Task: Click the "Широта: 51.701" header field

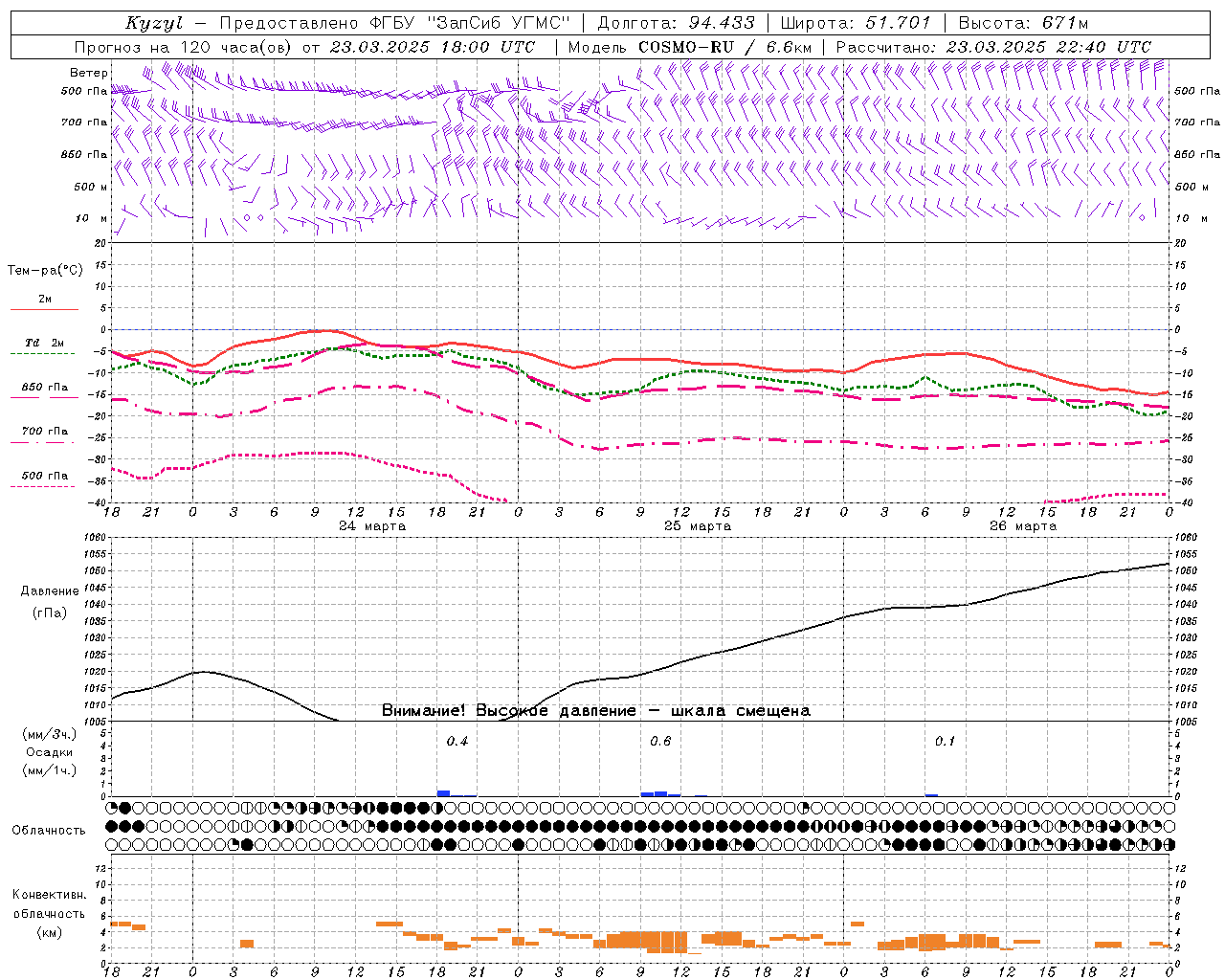Action: (855, 23)
